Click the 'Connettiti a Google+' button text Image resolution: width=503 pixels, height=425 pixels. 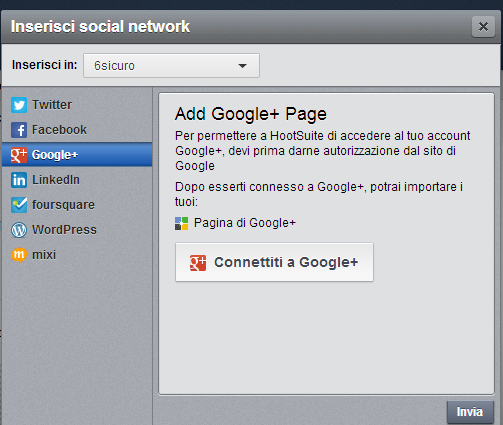pos(286,262)
